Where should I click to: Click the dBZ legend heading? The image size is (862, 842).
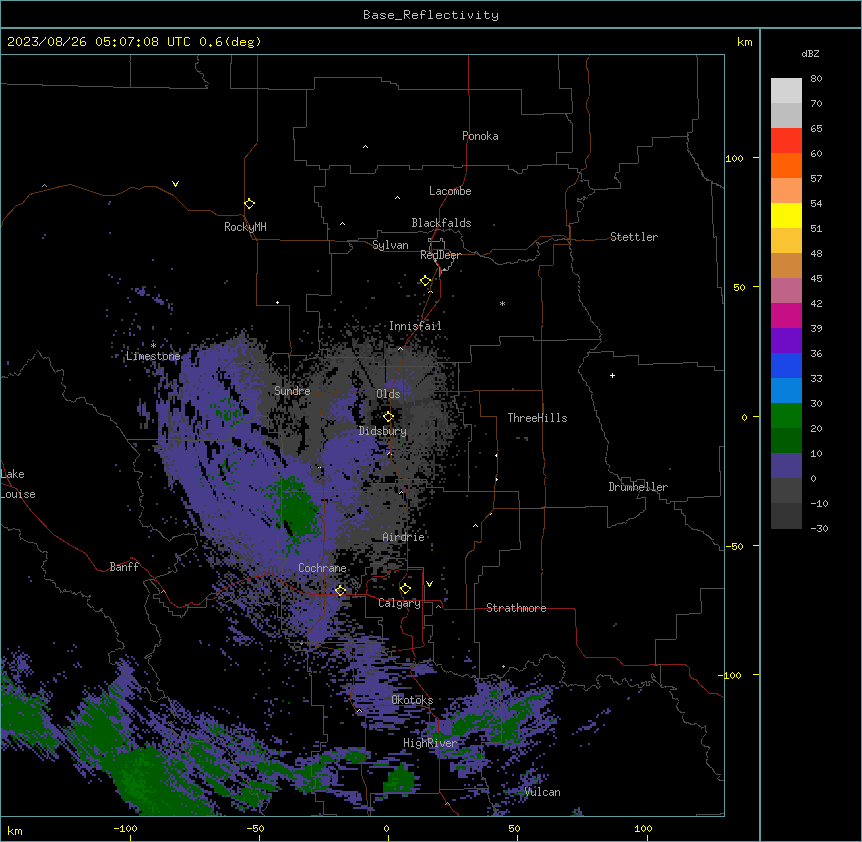pyautogui.click(x=810, y=54)
